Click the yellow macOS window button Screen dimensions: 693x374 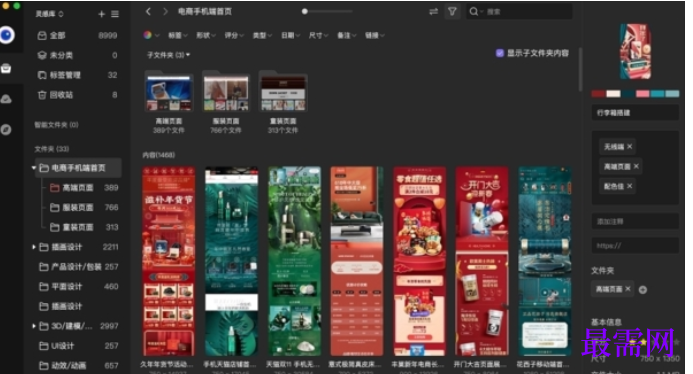point(6,6)
